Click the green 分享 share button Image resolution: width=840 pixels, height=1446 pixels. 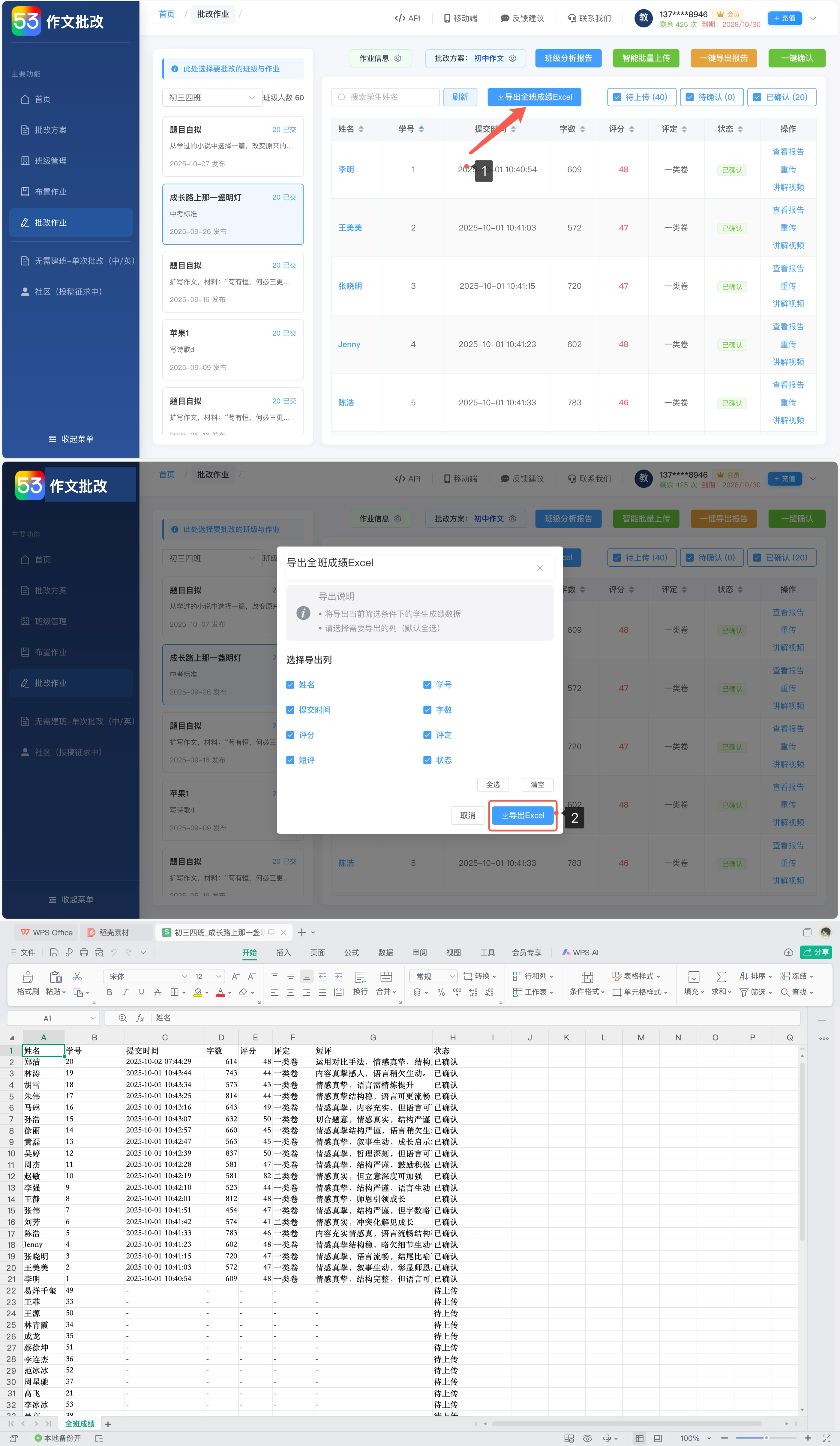pyautogui.click(x=816, y=952)
